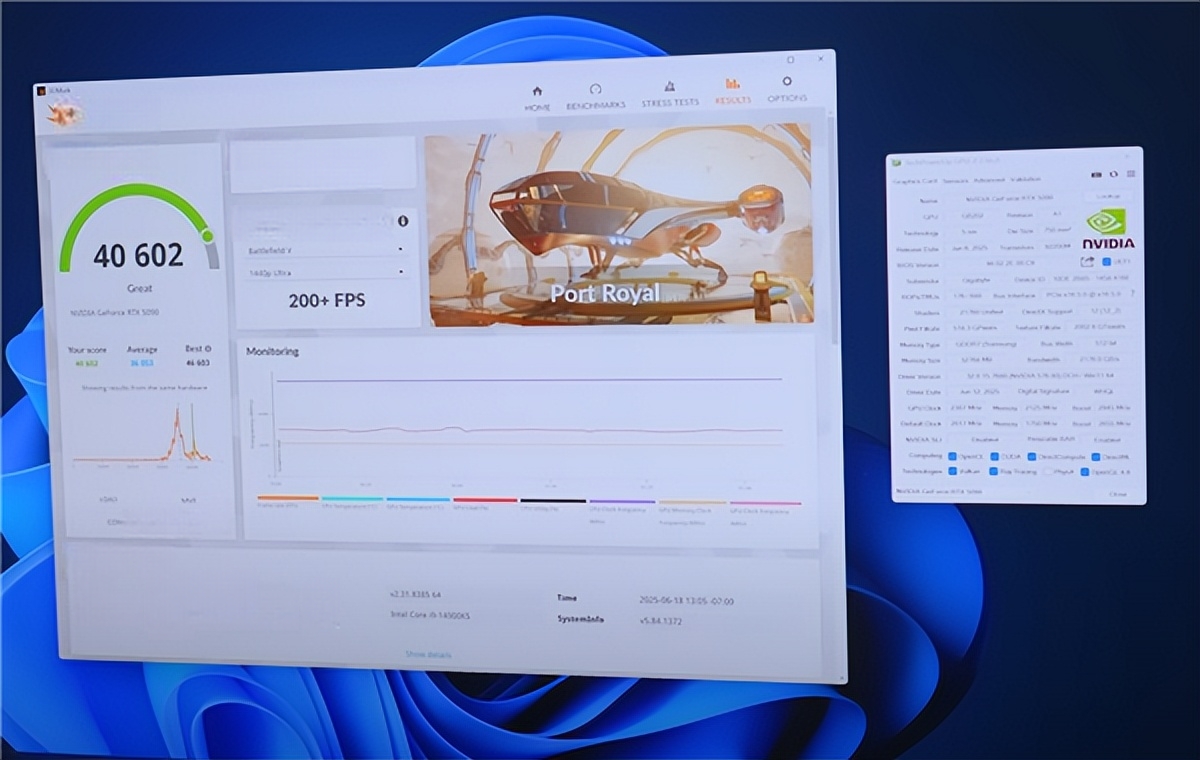This screenshot has width=1200, height=760.
Task: Click the Close button in GPU-Z
Action: (x=1117, y=492)
